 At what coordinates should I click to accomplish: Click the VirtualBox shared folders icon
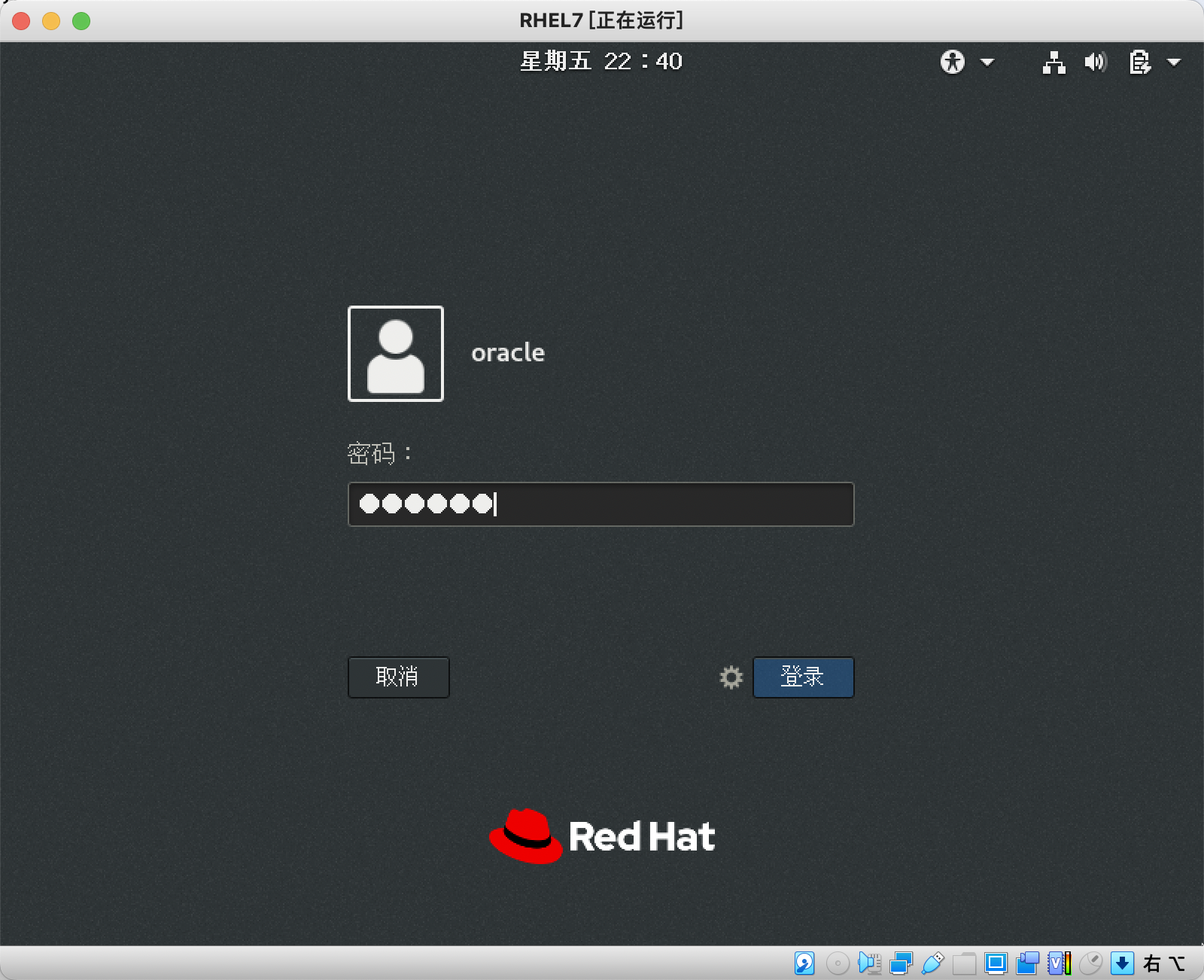[x=964, y=963]
